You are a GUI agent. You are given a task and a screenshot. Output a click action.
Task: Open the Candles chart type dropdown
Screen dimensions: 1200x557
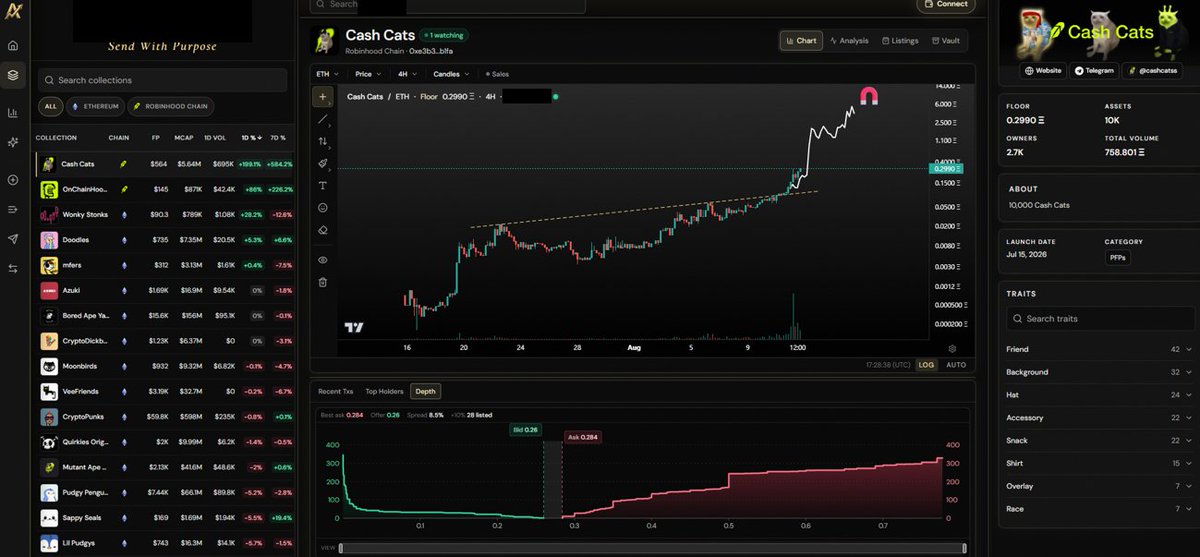(x=450, y=74)
